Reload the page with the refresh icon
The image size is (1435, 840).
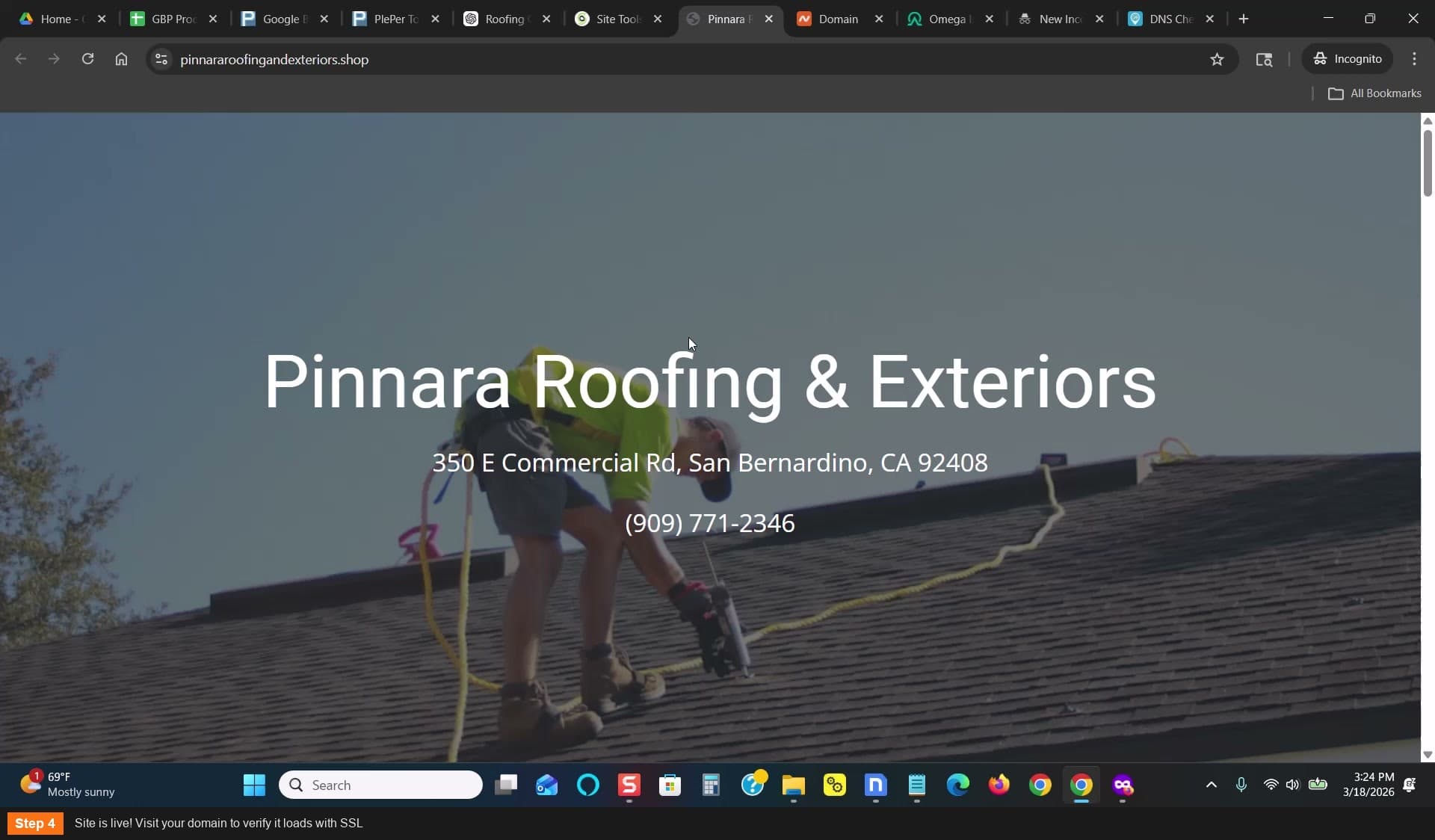(87, 59)
